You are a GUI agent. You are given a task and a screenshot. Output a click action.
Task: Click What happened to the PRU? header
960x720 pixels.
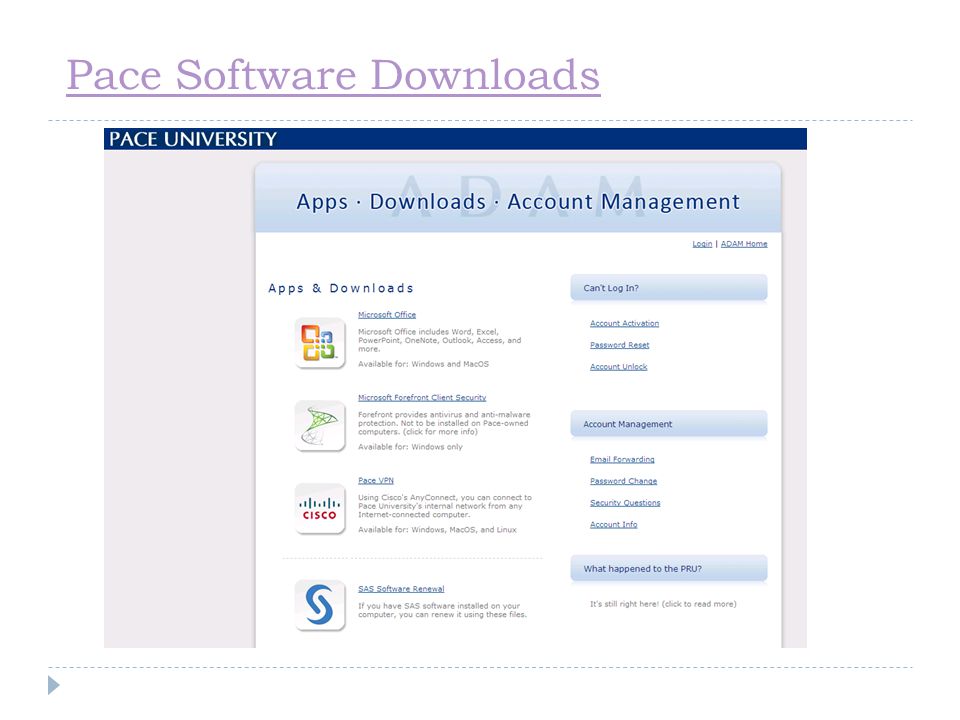click(x=669, y=568)
